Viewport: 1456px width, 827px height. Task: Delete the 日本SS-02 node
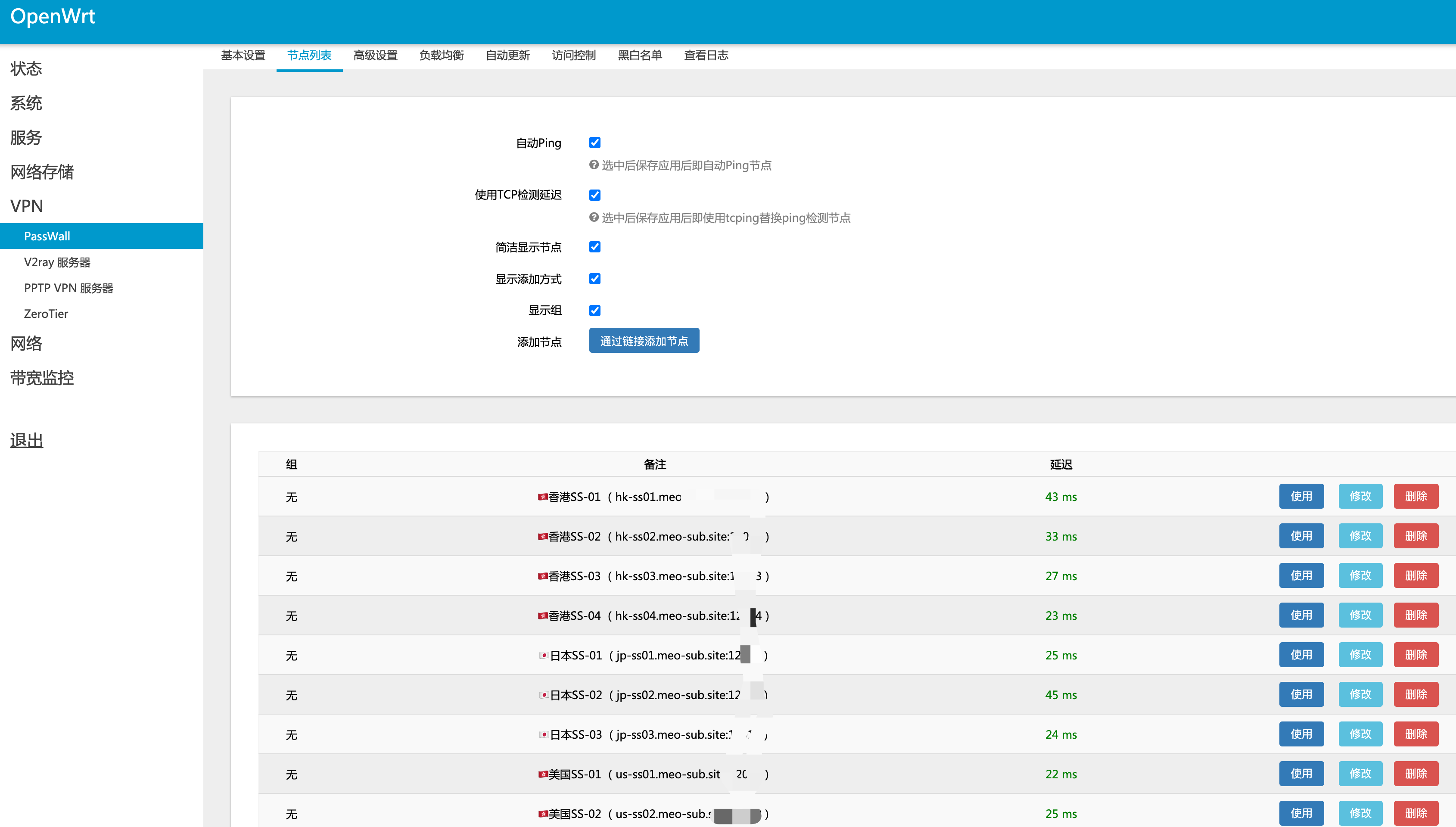(1416, 694)
